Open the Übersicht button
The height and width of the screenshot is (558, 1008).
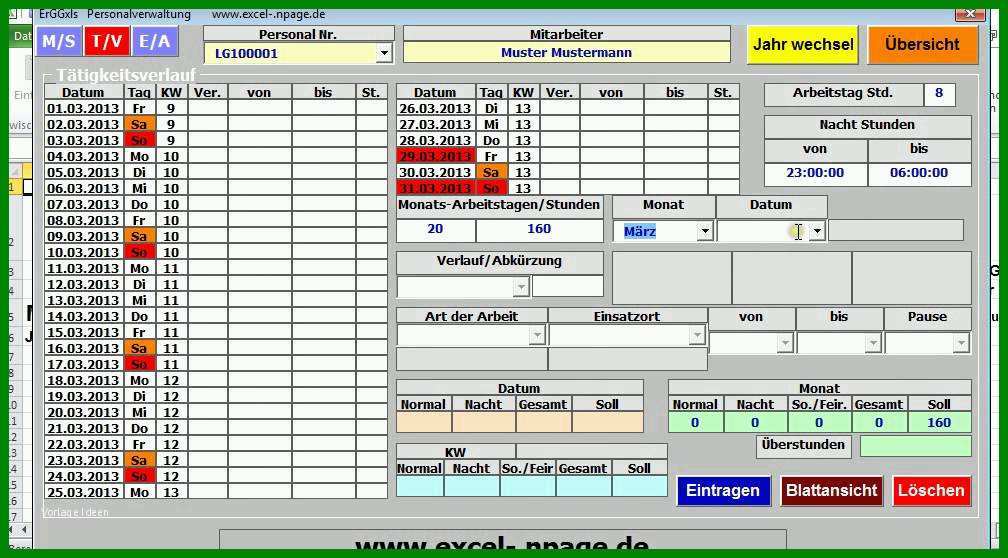click(922, 44)
